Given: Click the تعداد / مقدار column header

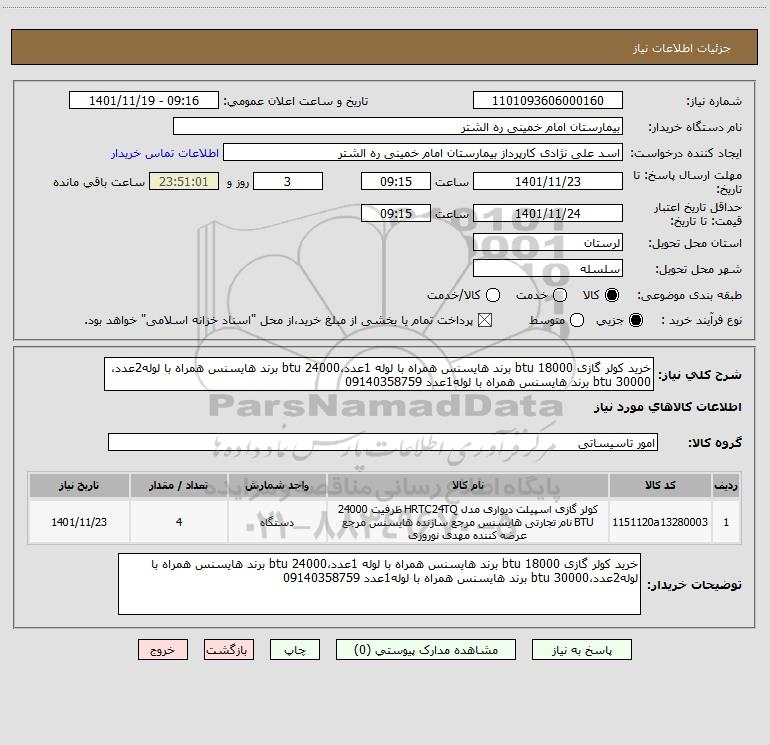Looking at the screenshot, I should coord(179,485).
